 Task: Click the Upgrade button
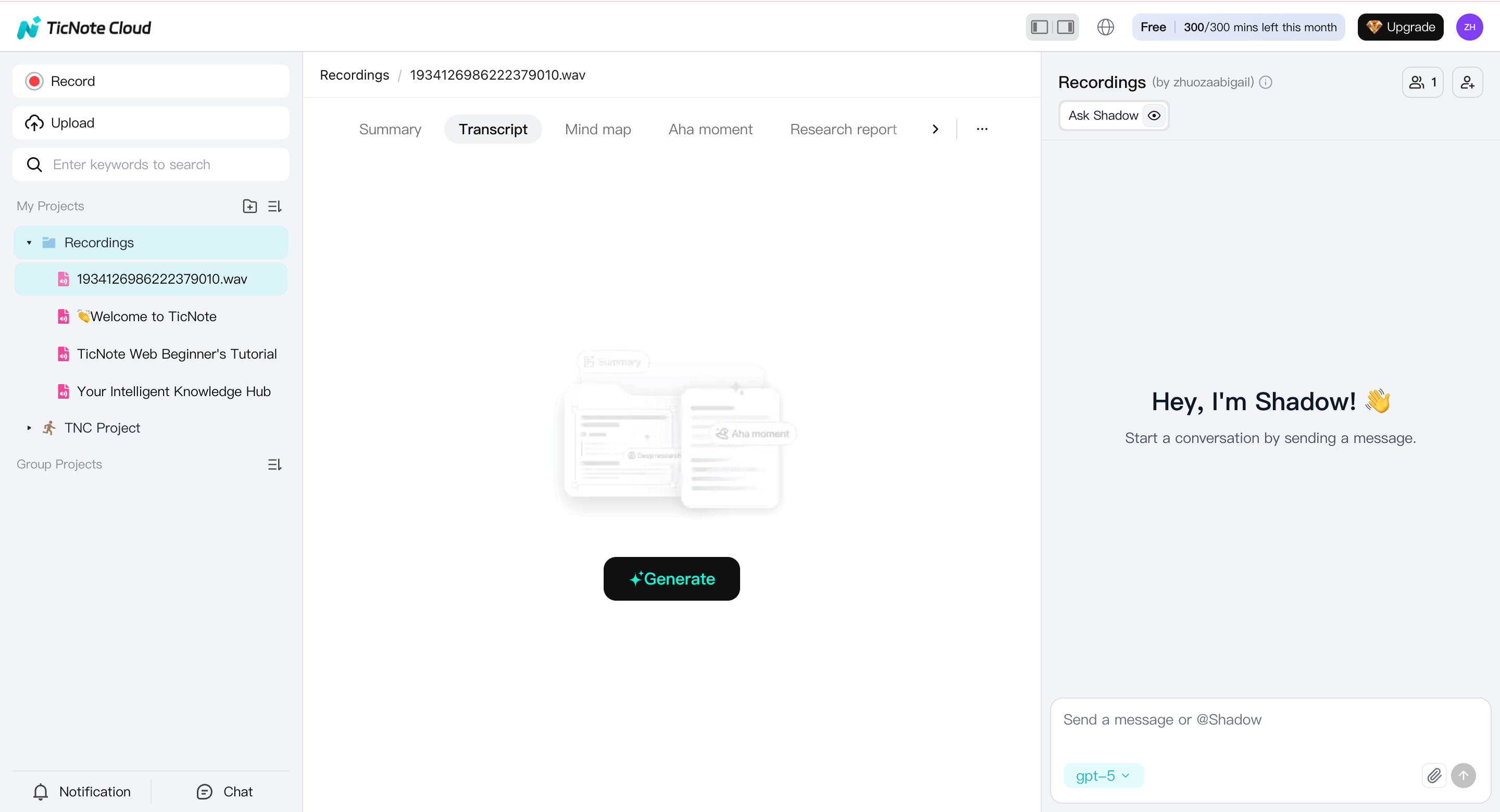[x=1400, y=27]
